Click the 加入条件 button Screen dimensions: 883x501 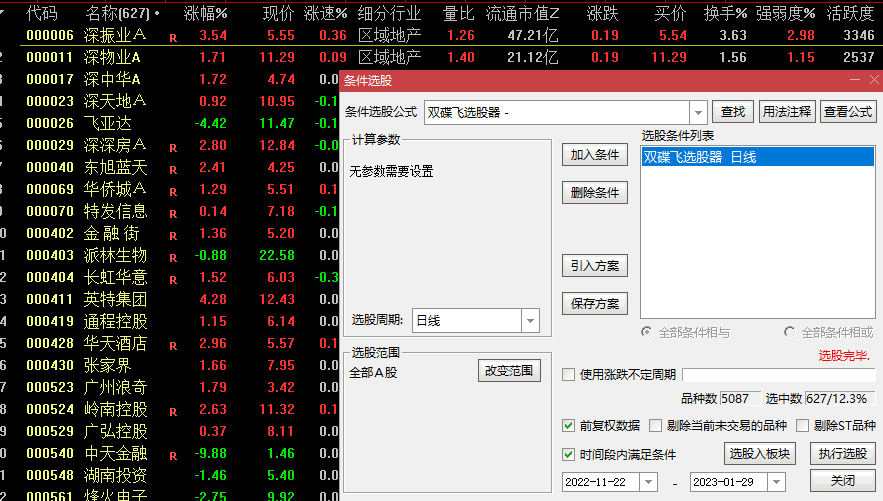(x=595, y=155)
